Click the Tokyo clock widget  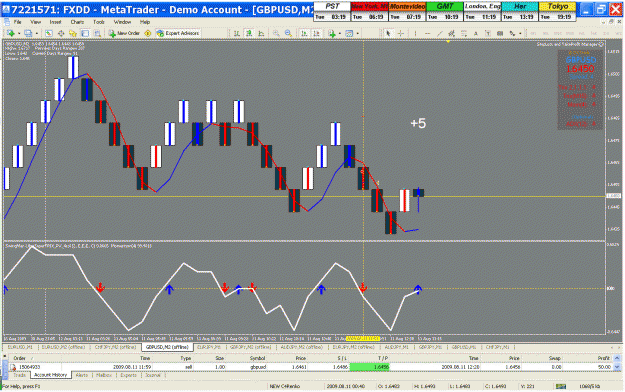(557, 11)
